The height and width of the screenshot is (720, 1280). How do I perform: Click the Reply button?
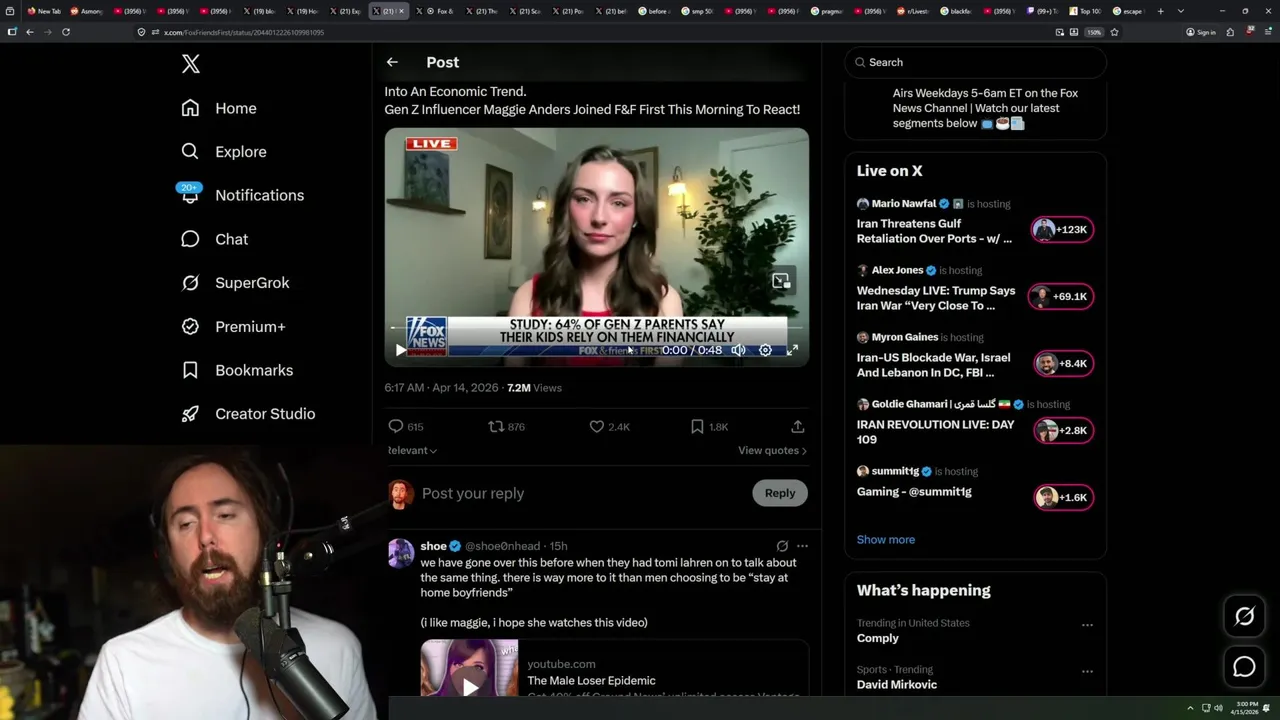[x=780, y=493]
